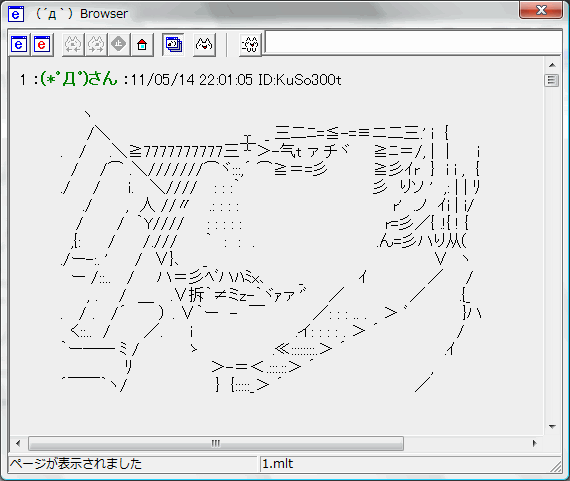The width and height of the screenshot is (570, 481).
Task: Click the horizontal scrollbar thumb
Action: click(x=216, y=443)
